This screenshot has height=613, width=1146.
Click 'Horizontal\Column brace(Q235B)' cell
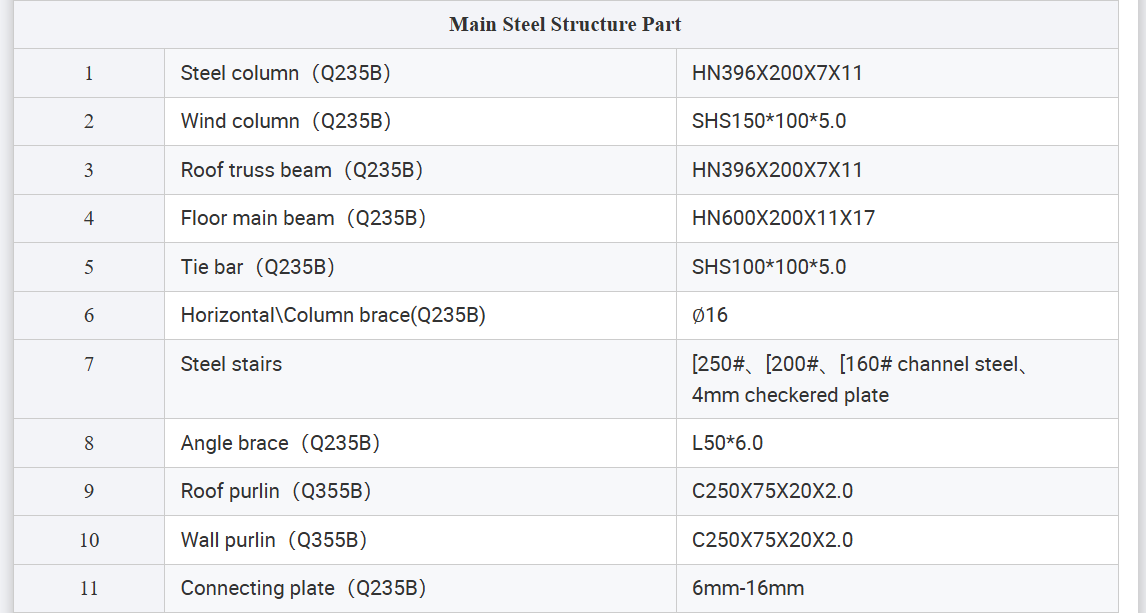click(x=333, y=315)
